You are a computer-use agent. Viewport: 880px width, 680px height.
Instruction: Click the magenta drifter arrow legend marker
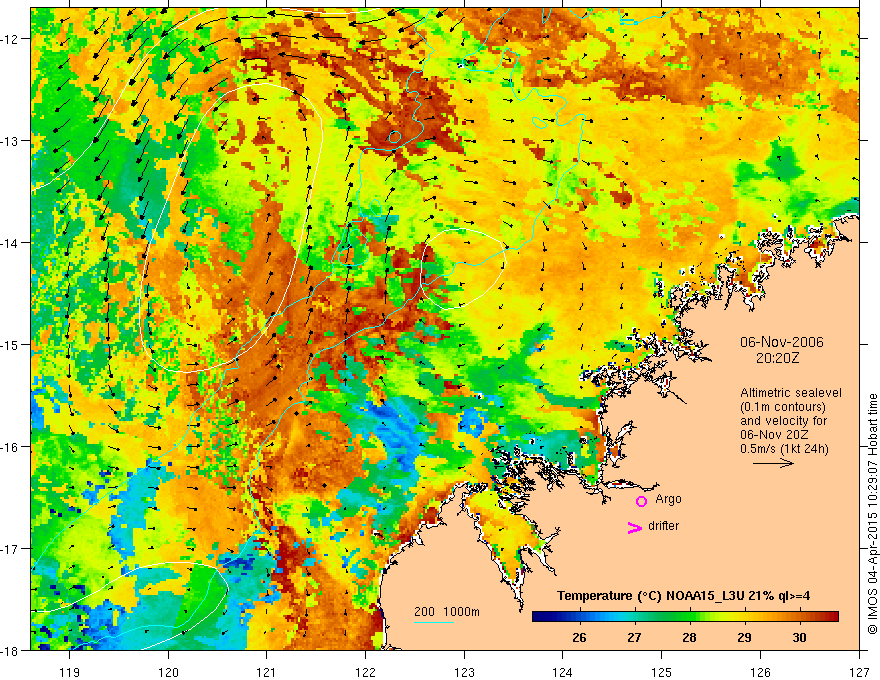pyautogui.click(x=634, y=527)
